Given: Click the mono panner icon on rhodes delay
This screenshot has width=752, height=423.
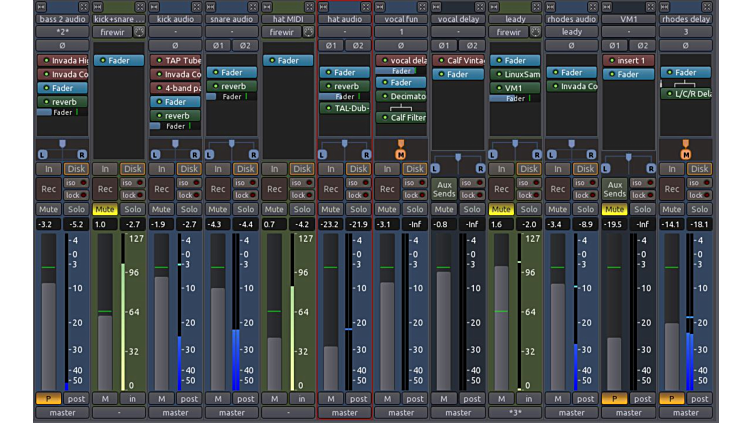Looking at the screenshot, I should coord(686,153).
